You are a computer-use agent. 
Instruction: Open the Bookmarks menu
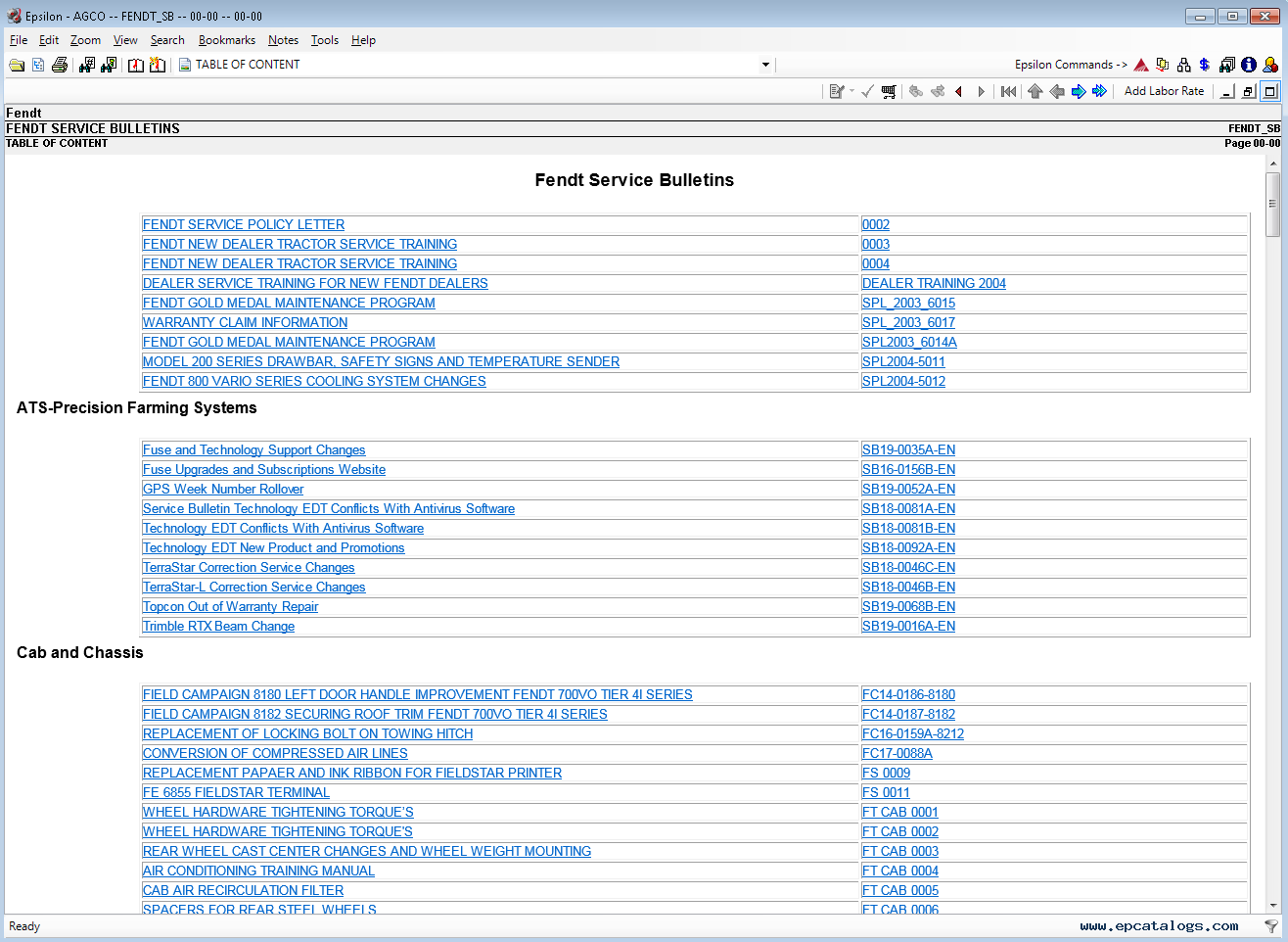click(226, 40)
